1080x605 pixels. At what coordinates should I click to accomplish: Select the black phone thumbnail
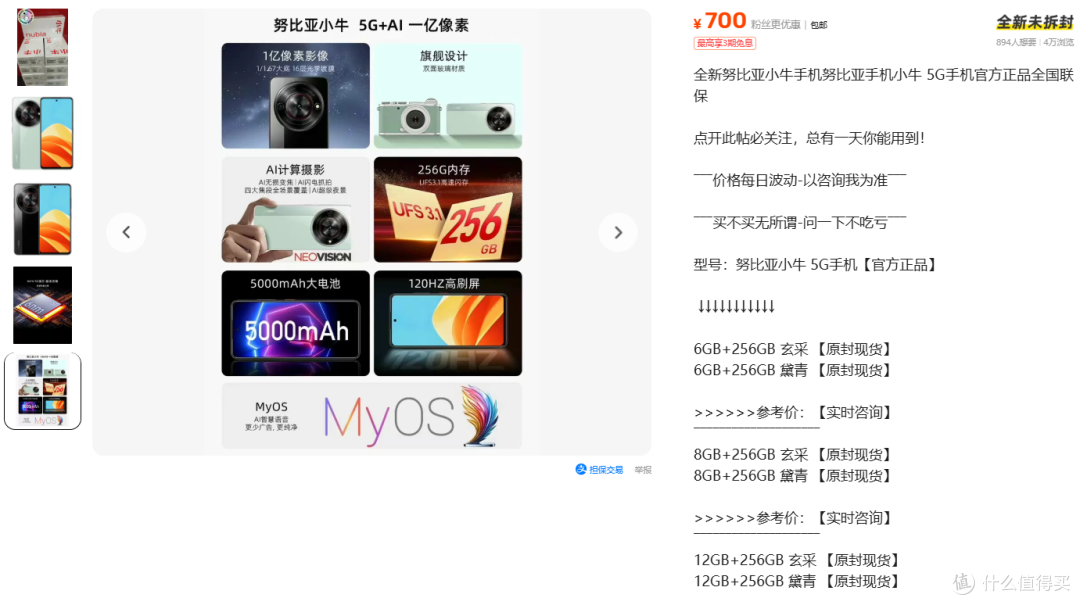(43, 219)
